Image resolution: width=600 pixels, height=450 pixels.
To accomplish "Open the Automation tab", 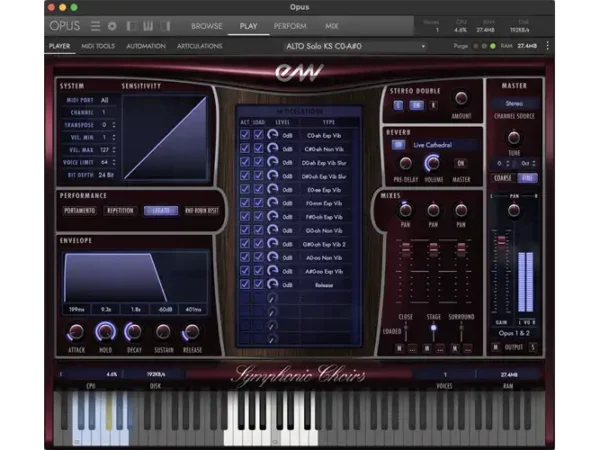I will [146, 46].
